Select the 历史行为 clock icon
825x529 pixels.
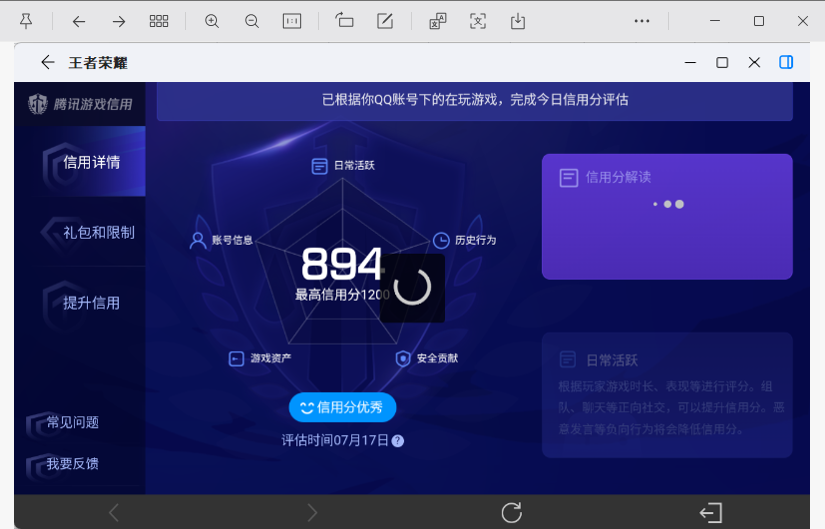point(441,240)
